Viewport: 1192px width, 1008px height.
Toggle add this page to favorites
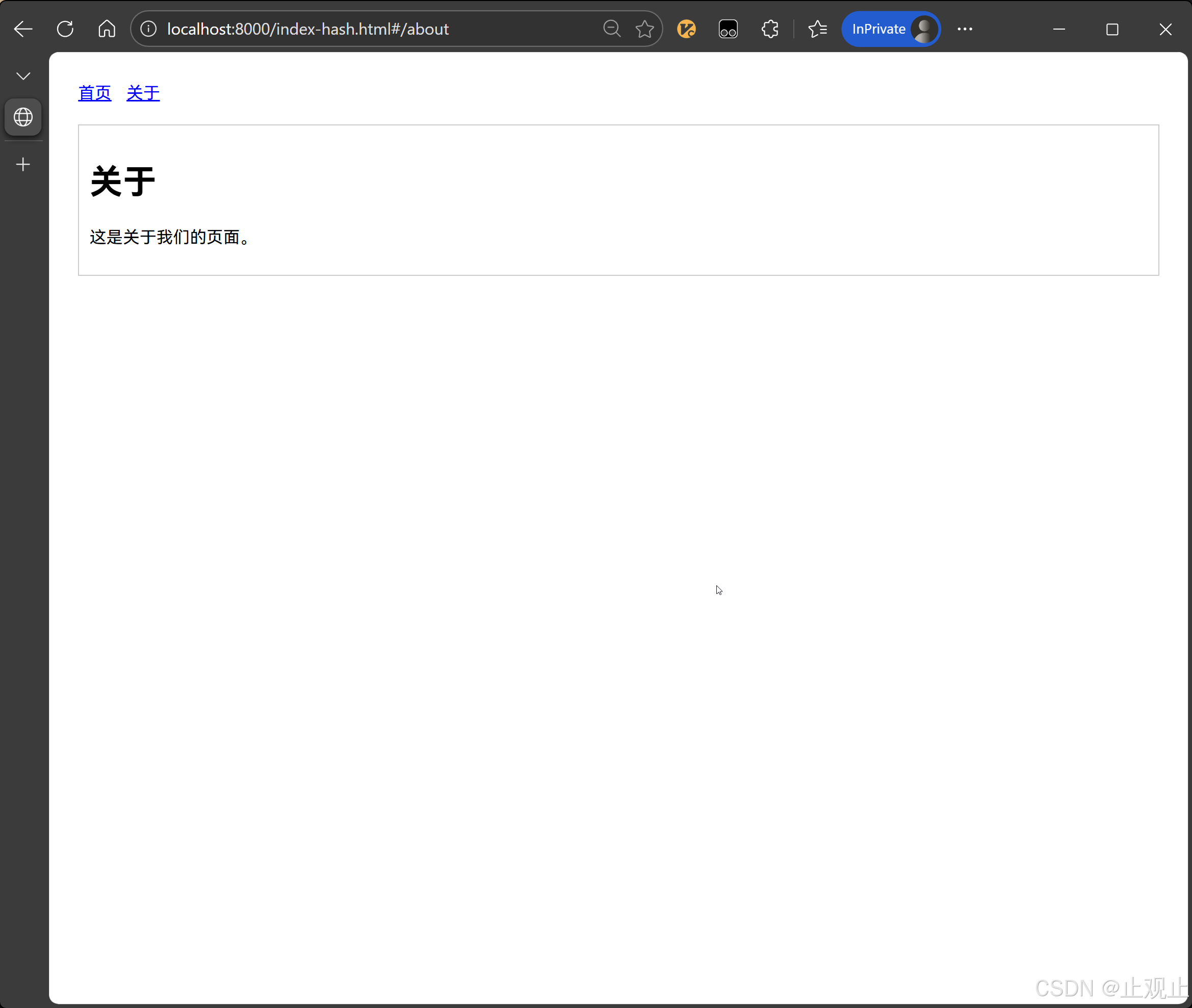[x=644, y=29]
